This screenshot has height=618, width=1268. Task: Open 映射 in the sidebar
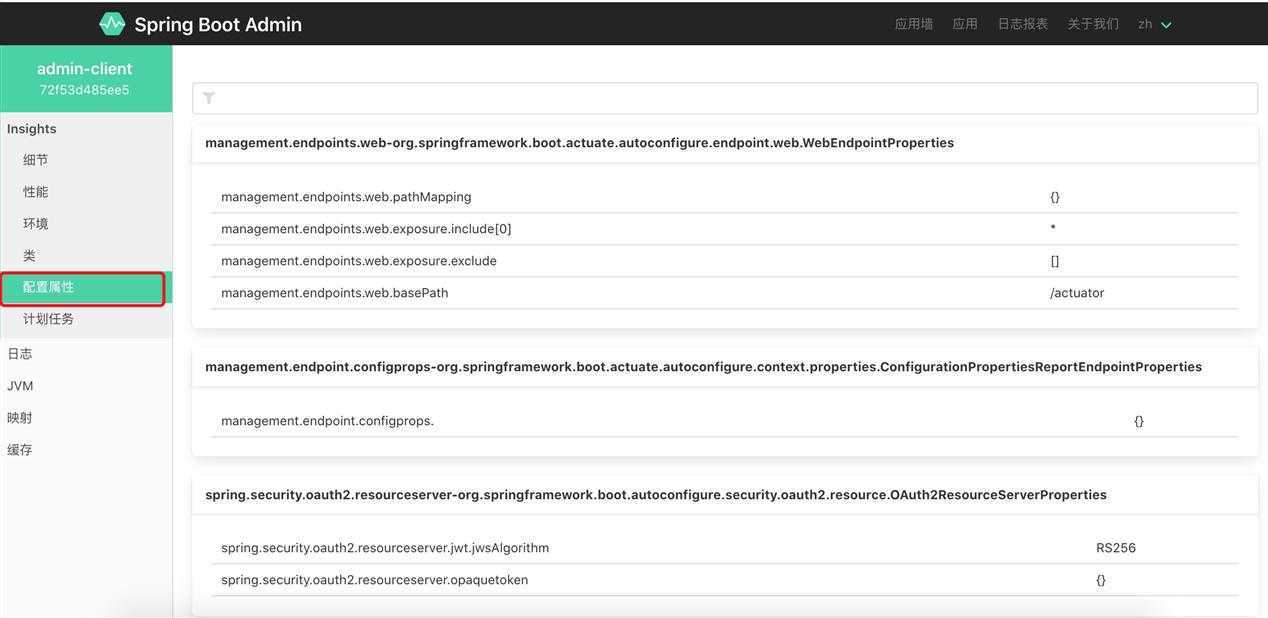click(20, 418)
